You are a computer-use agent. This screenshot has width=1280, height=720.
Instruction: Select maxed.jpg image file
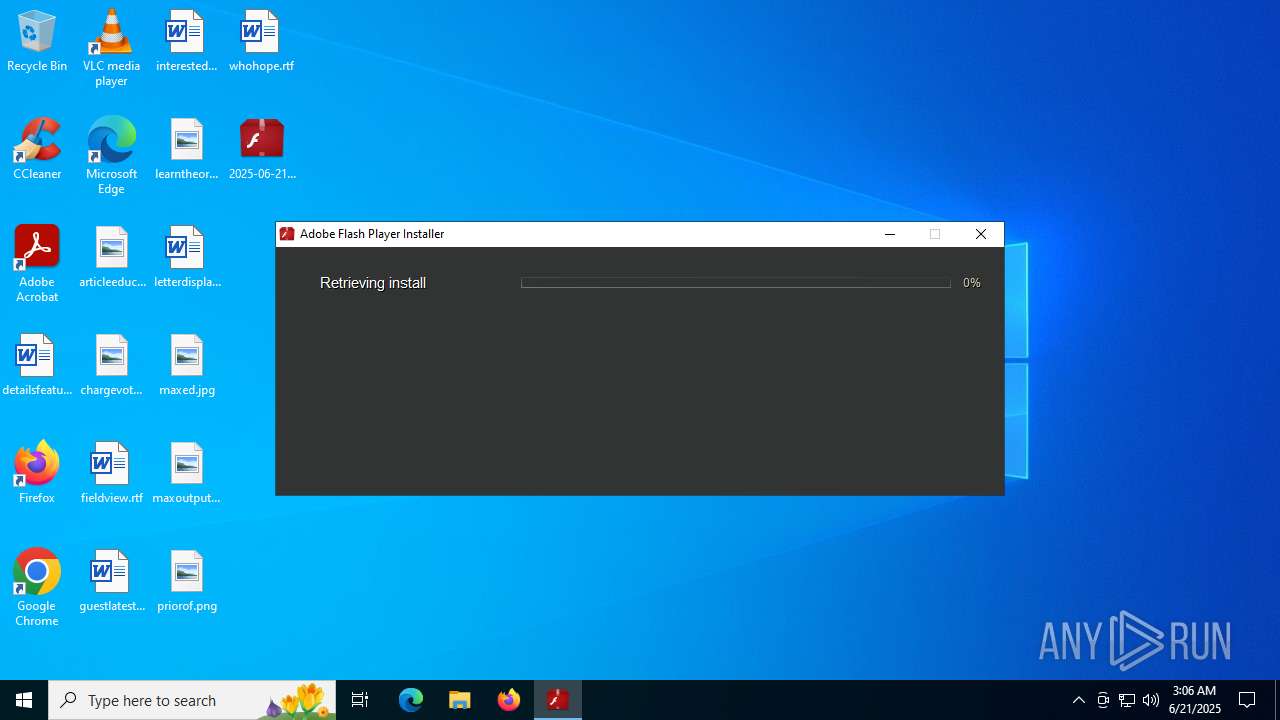click(187, 366)
